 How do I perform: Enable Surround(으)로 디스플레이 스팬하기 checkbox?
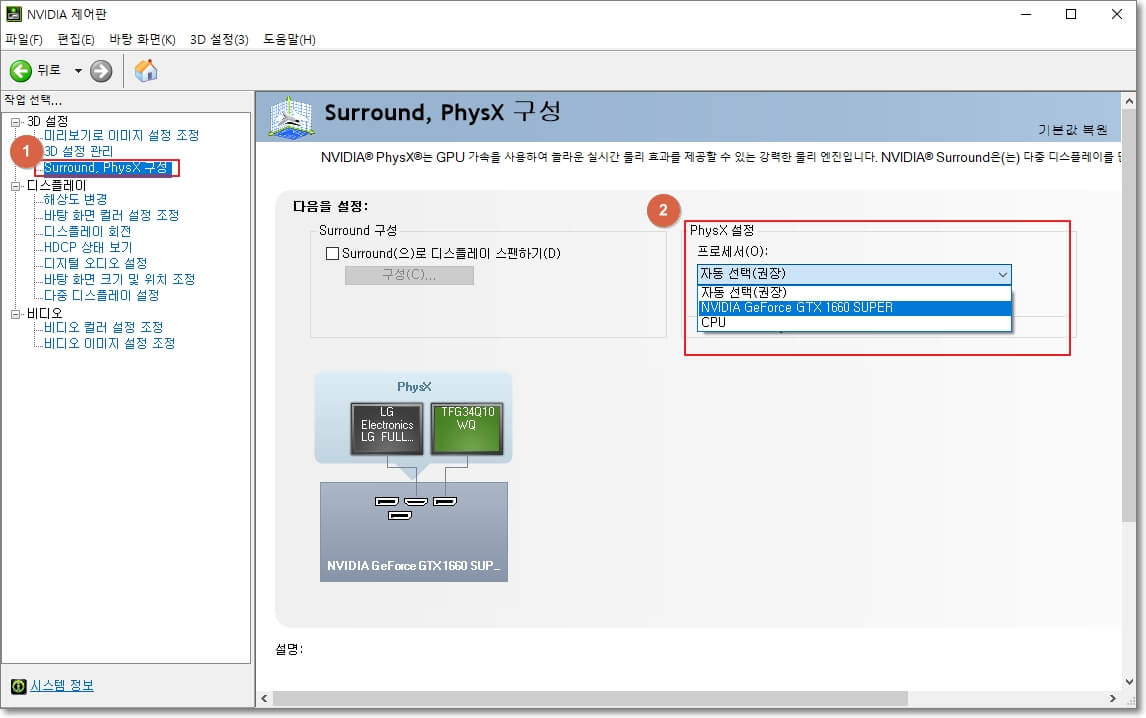pyautogui.click(x=333, y=254)
